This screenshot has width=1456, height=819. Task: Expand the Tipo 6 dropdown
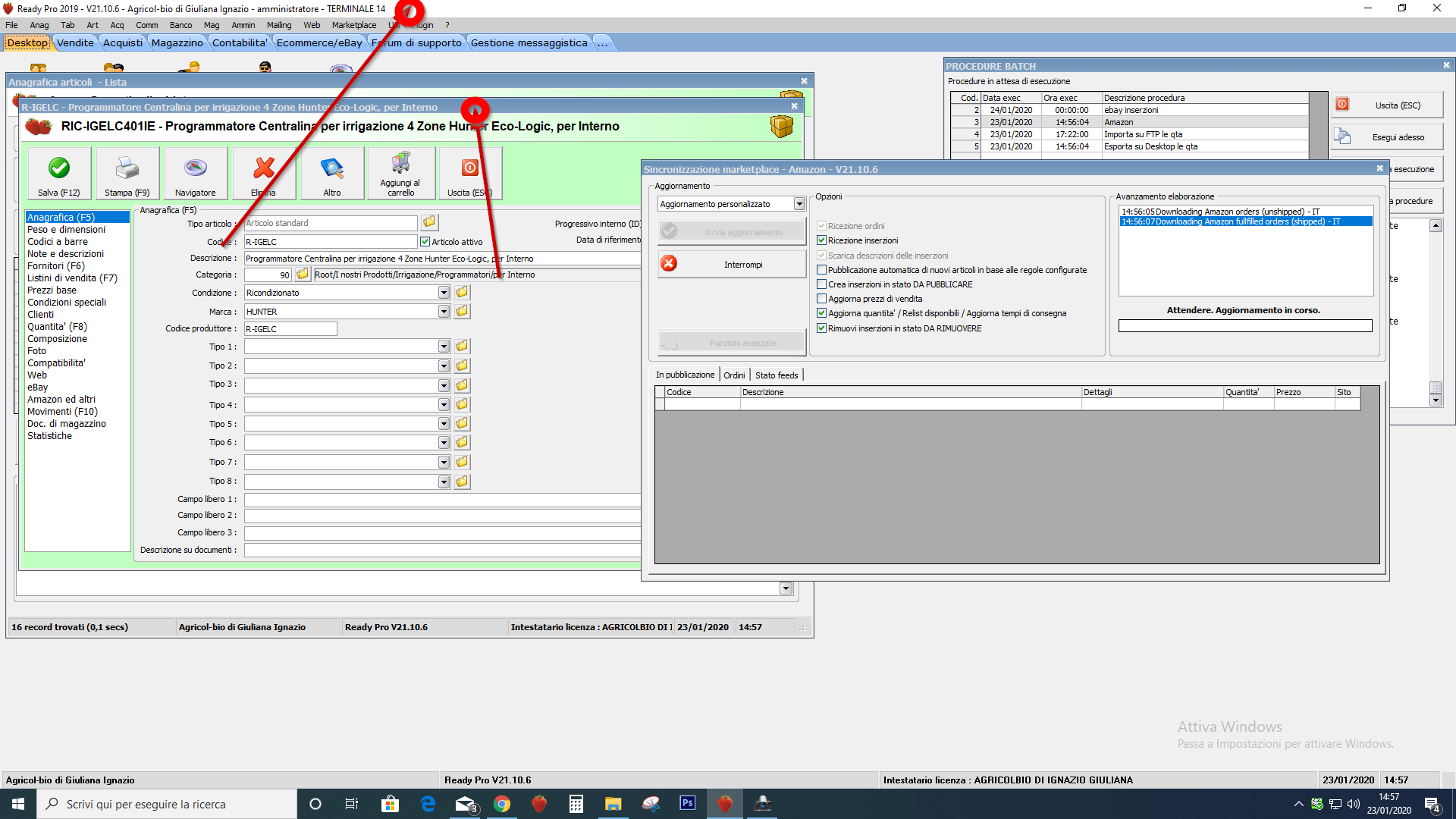[444, 443]
